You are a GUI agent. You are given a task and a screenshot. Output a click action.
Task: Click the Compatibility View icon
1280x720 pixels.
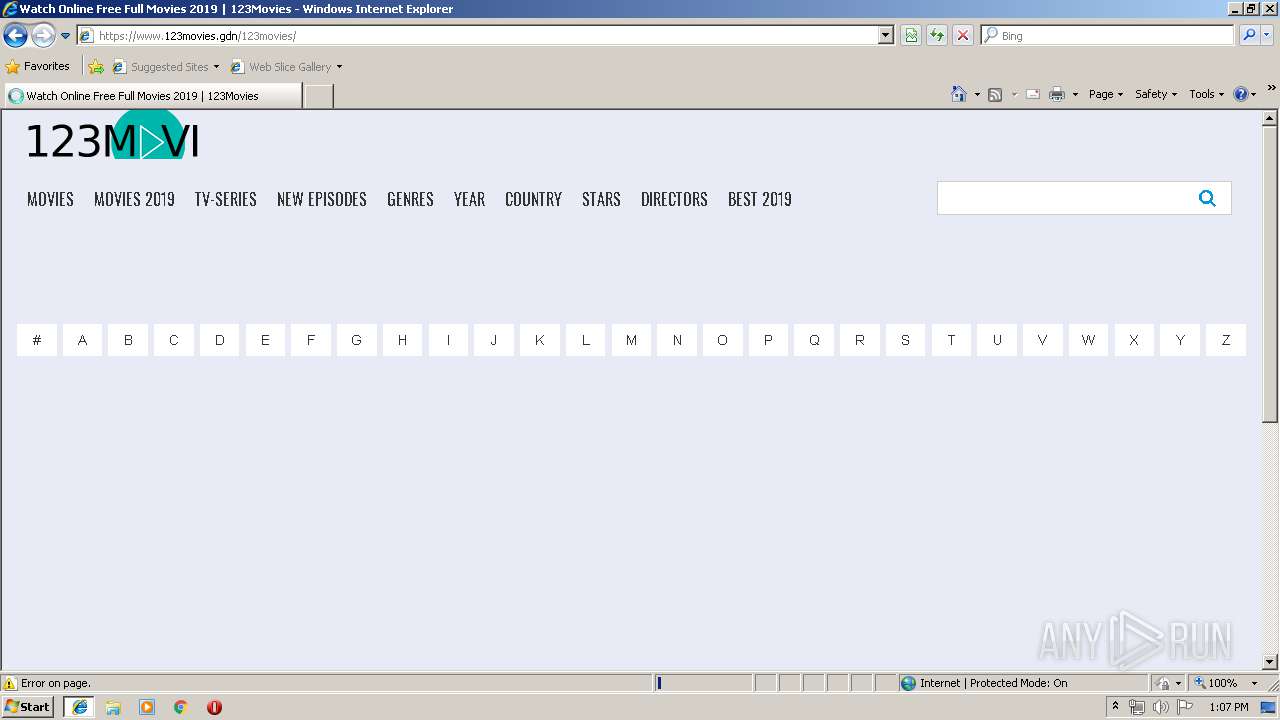click(x=911, y=35)
